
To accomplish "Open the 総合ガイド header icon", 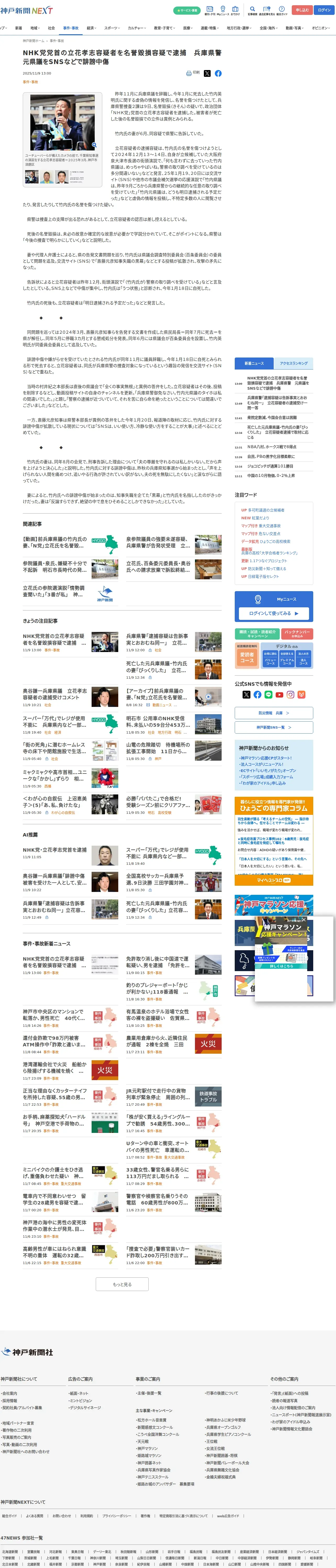I will [x=282, y=10].
